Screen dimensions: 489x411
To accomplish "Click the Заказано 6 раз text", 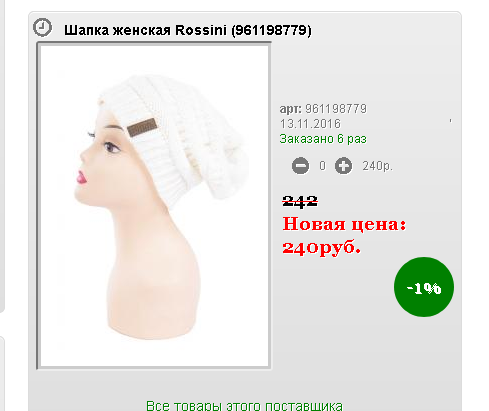I will click(x=323, y=139).
